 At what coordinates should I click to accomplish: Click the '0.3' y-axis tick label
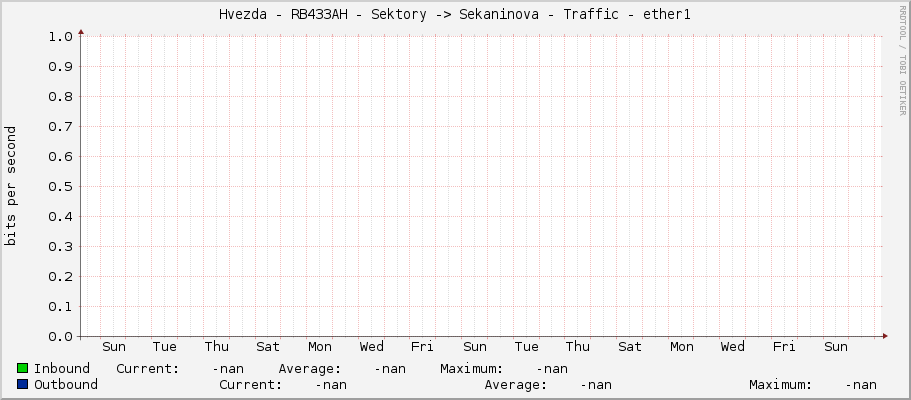pos(60,247)
